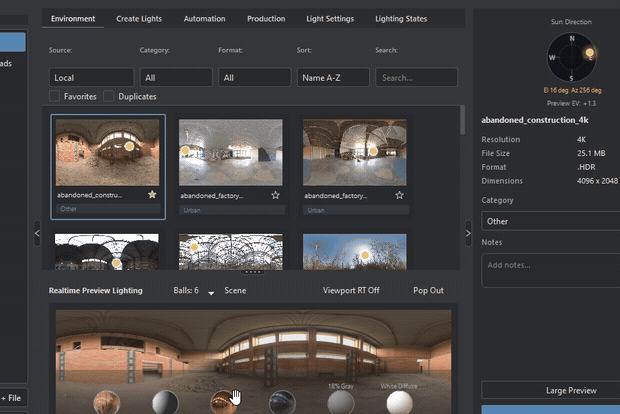
Task: Open the Category dropdown showing Other
Action: pos(550,221)
